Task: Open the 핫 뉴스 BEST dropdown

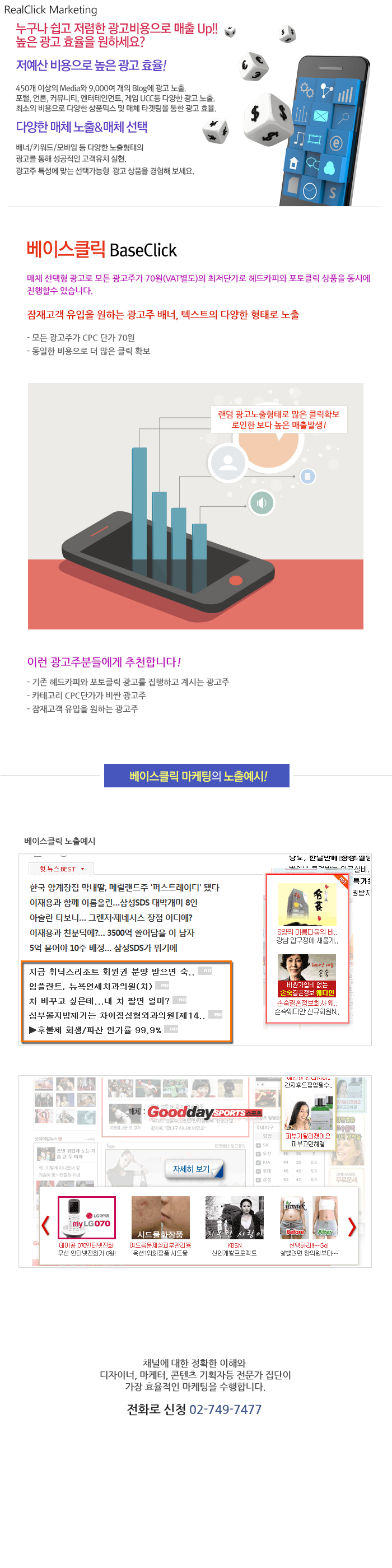Action: (x=62, y=868)
